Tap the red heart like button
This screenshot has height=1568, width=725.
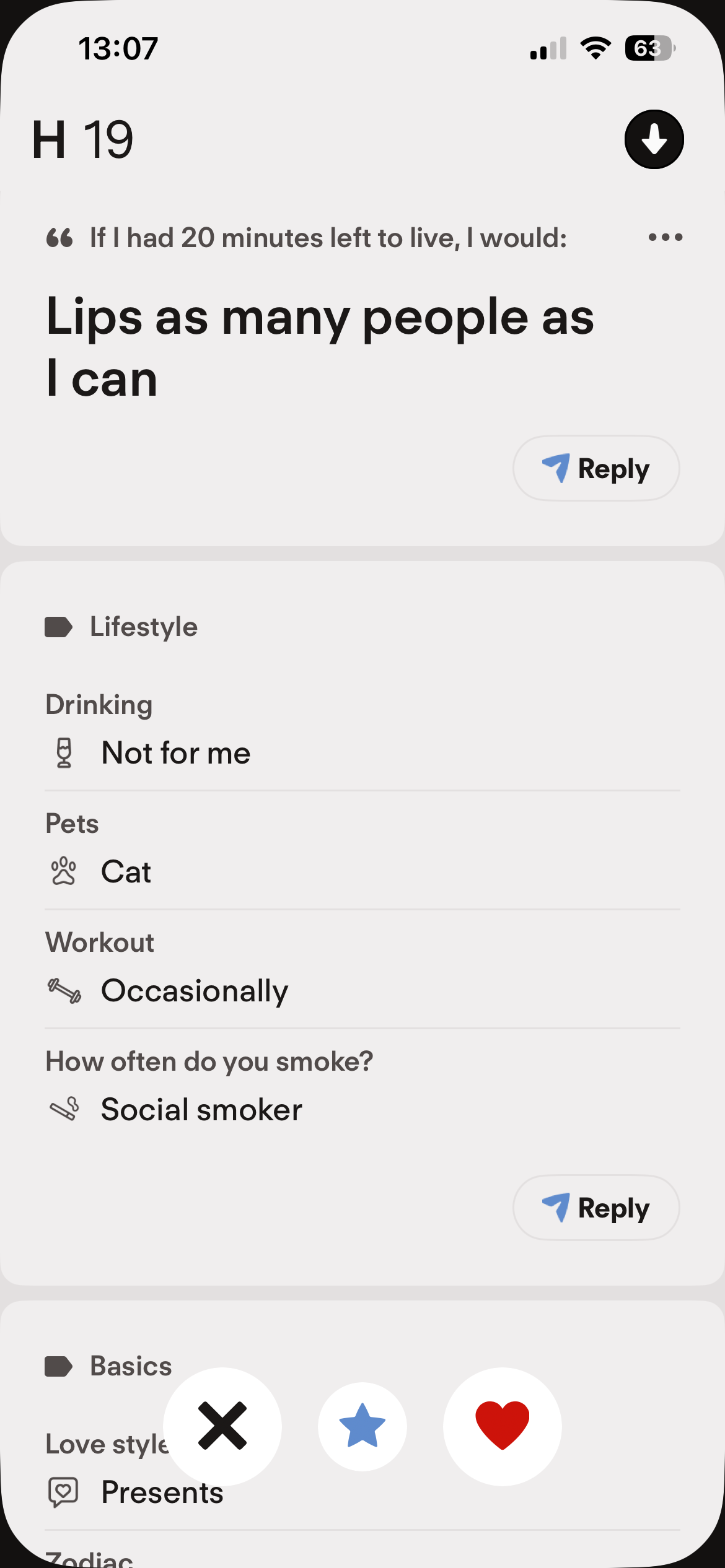tap(503, 1426)
